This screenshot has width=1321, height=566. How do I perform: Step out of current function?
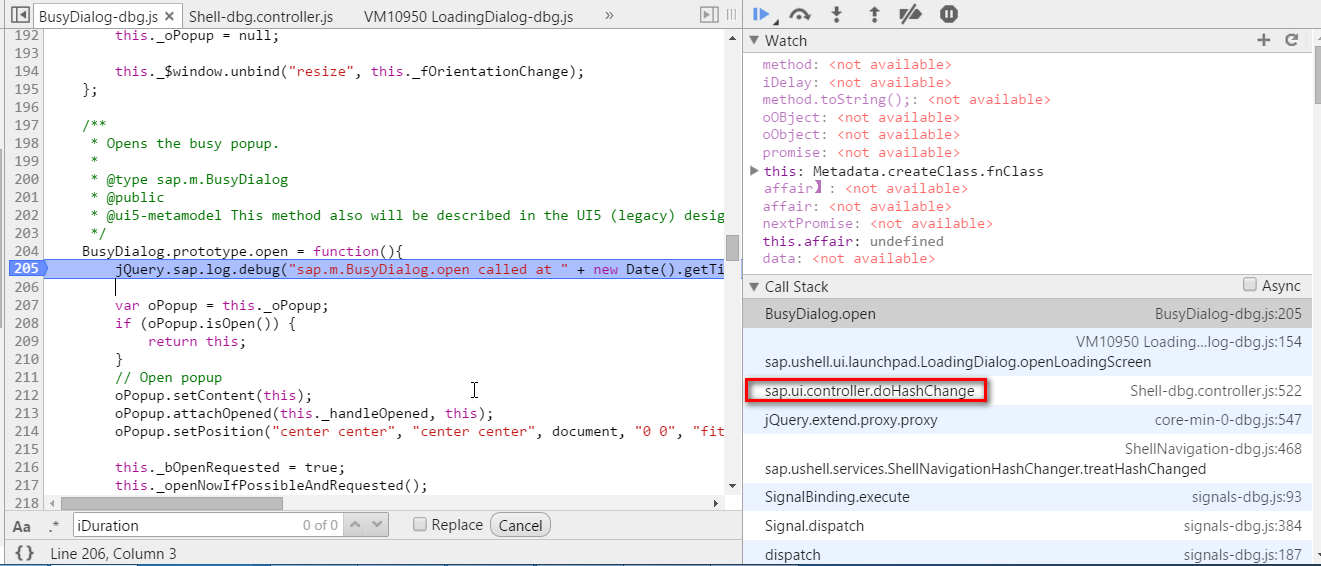873,14
